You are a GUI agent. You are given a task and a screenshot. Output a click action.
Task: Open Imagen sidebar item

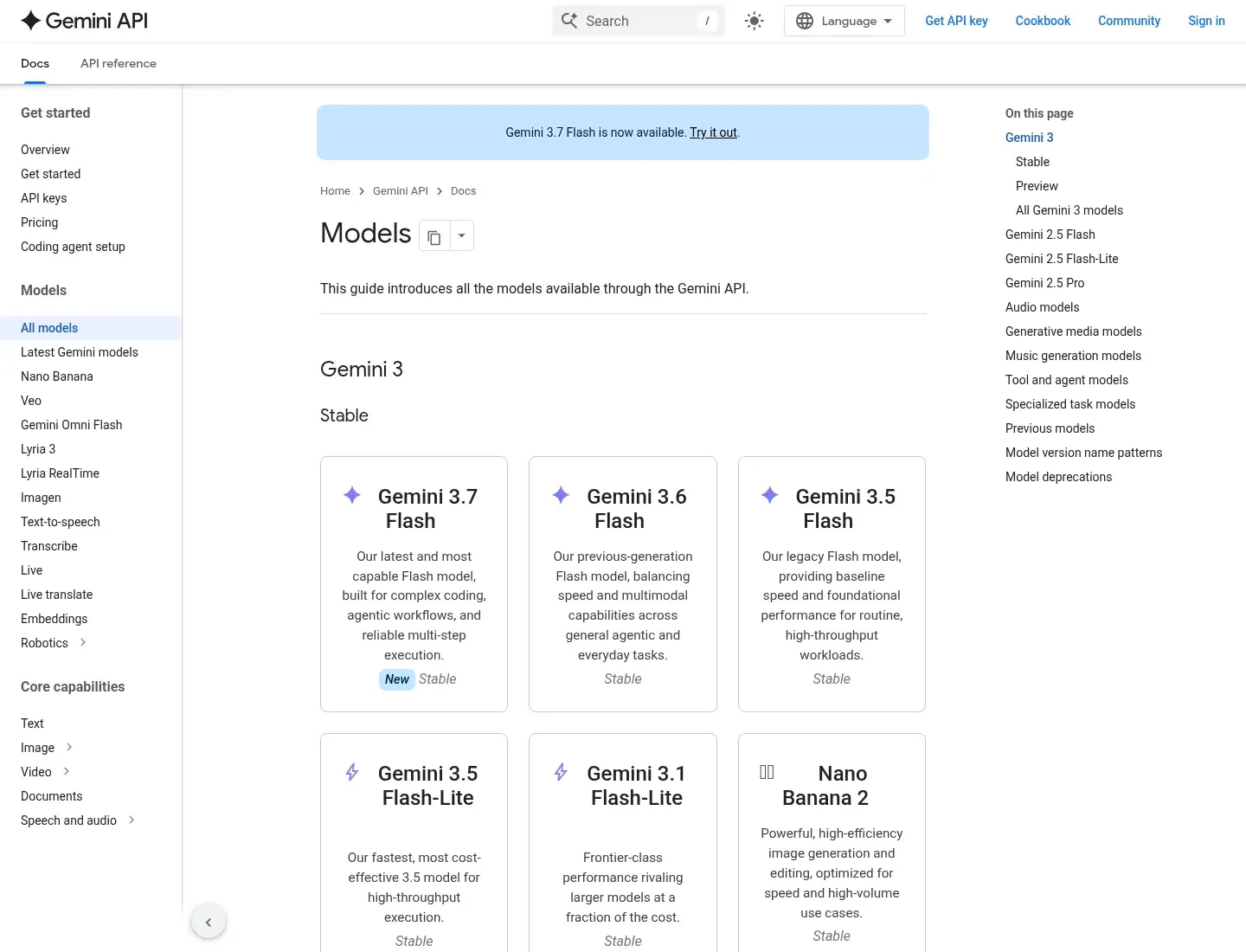[41, 498]
